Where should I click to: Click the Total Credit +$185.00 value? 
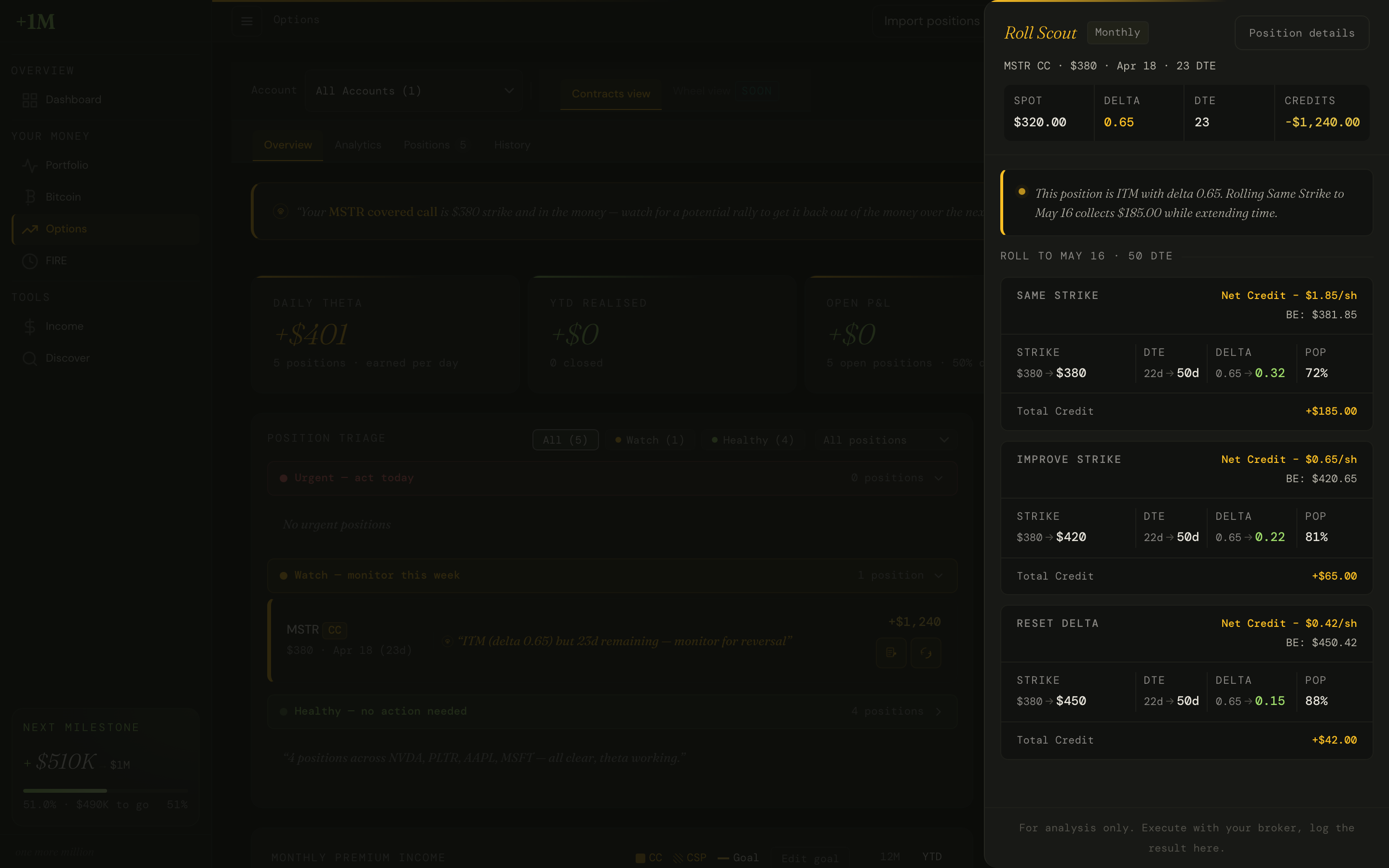pos(1331,412)
